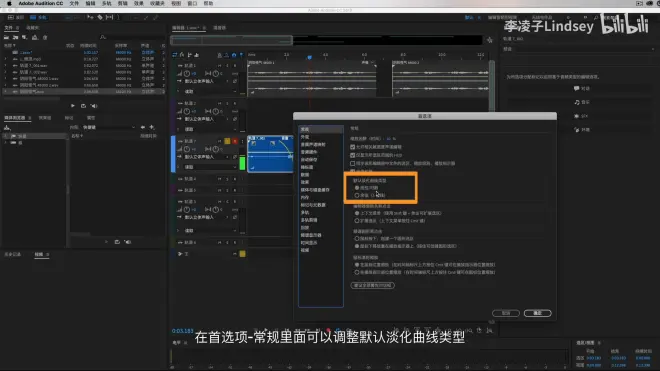Select last radio option in General preferences
Screen dimensions: 660x371
click(x=357, y=272)
